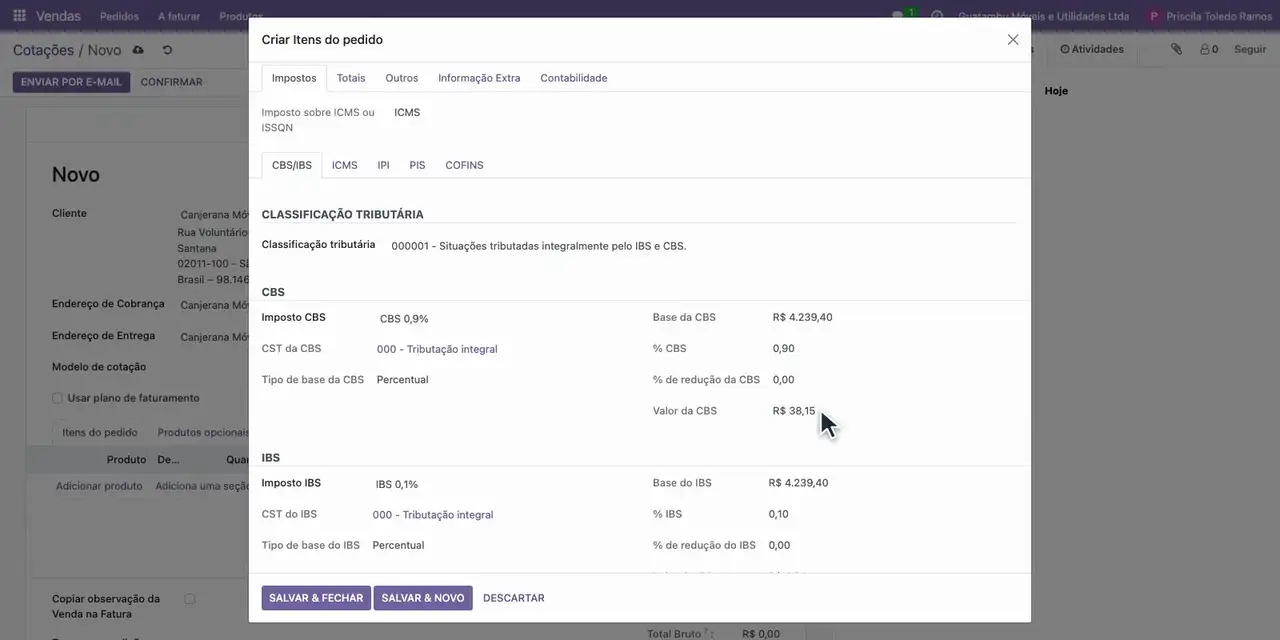Click the paperclip attachments icon
The width and height of the screenshot is (1280, 640).
click(x=1177, y=49)
